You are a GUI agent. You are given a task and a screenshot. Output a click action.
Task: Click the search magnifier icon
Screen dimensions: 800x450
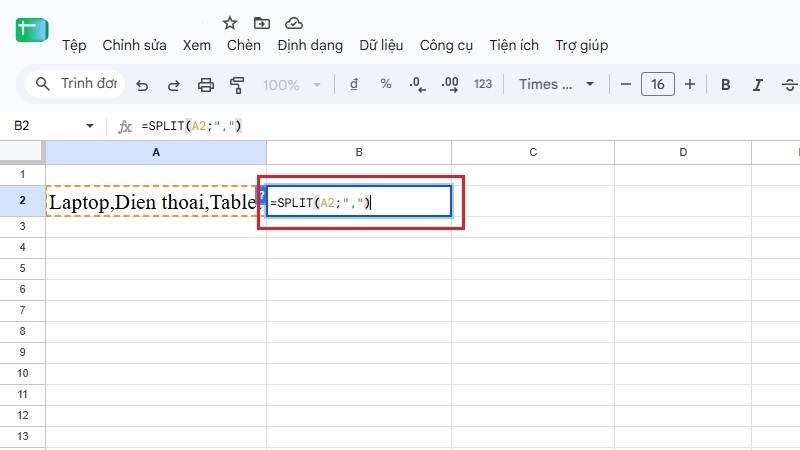pyautogui.click(x=43, y=84)
